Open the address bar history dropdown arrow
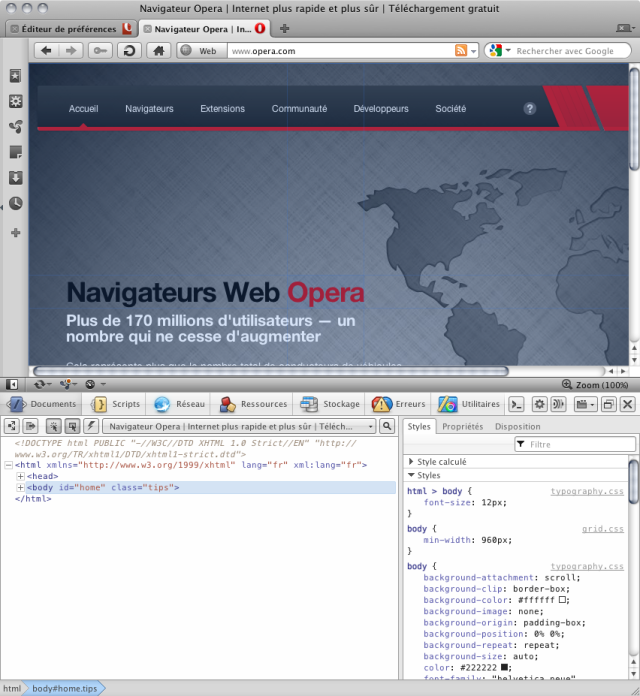 coord(474,51)
